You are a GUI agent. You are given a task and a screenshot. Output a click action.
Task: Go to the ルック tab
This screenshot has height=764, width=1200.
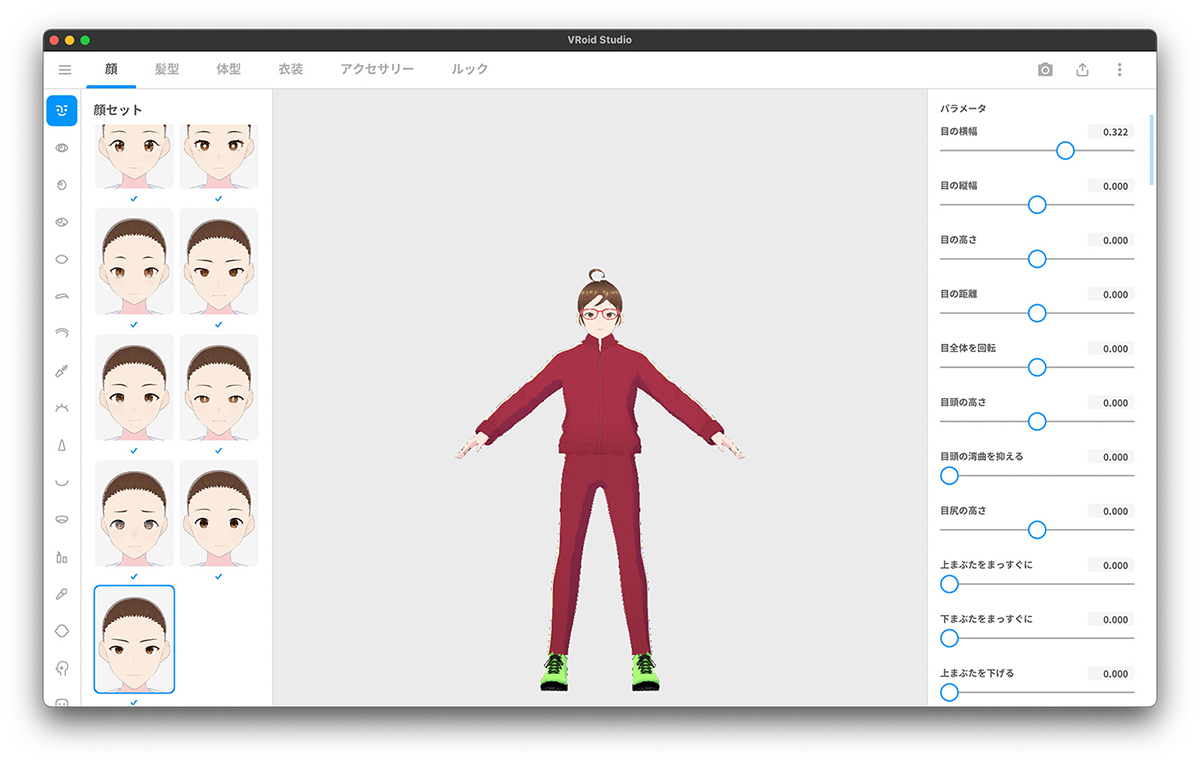[x=470, y=70]
